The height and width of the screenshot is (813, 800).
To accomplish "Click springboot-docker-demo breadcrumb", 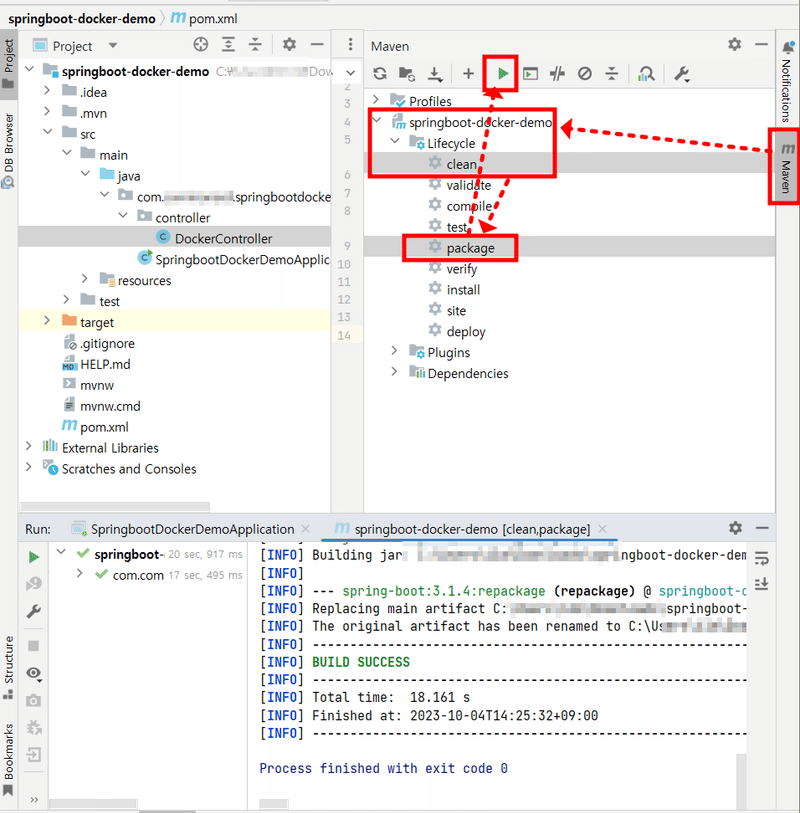I will point(82,19).
